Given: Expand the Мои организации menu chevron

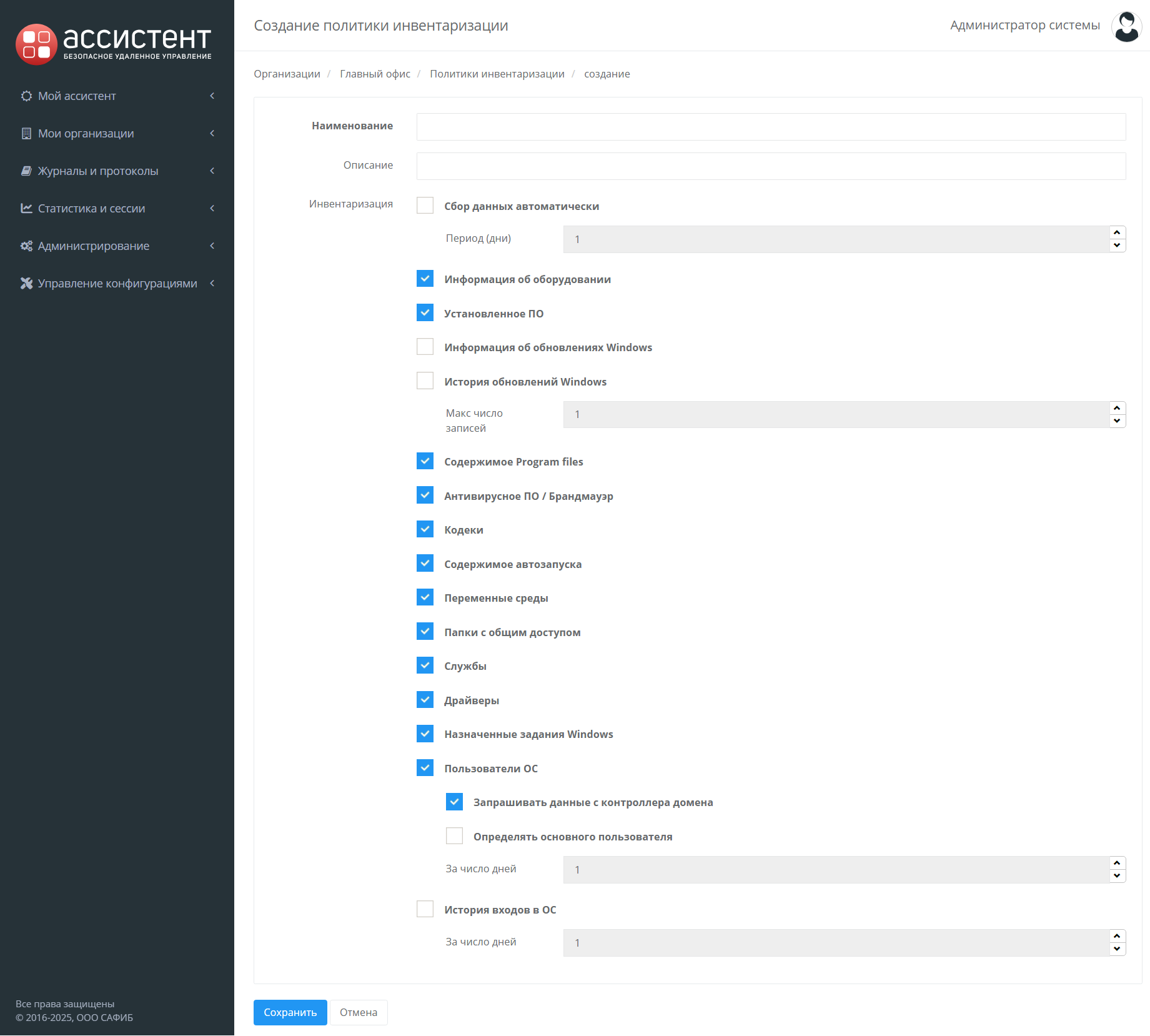Looking at the screenshot, I should coord(212,134).
